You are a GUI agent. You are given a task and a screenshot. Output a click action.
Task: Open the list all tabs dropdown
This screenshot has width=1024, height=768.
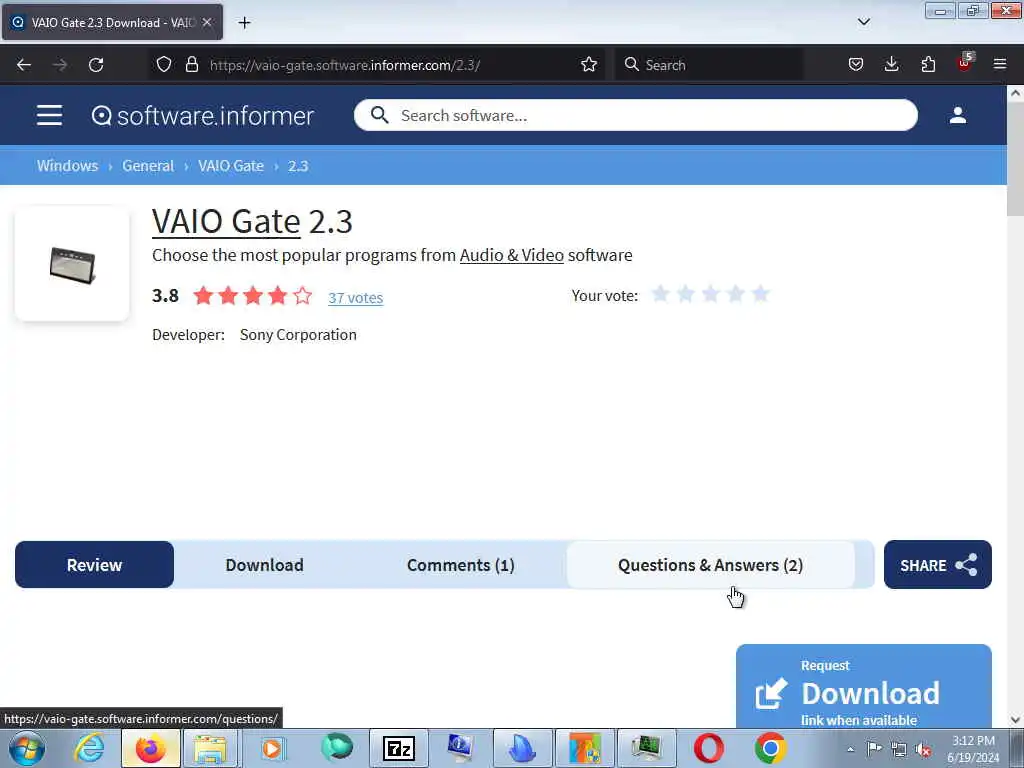(x=864, y=22)
